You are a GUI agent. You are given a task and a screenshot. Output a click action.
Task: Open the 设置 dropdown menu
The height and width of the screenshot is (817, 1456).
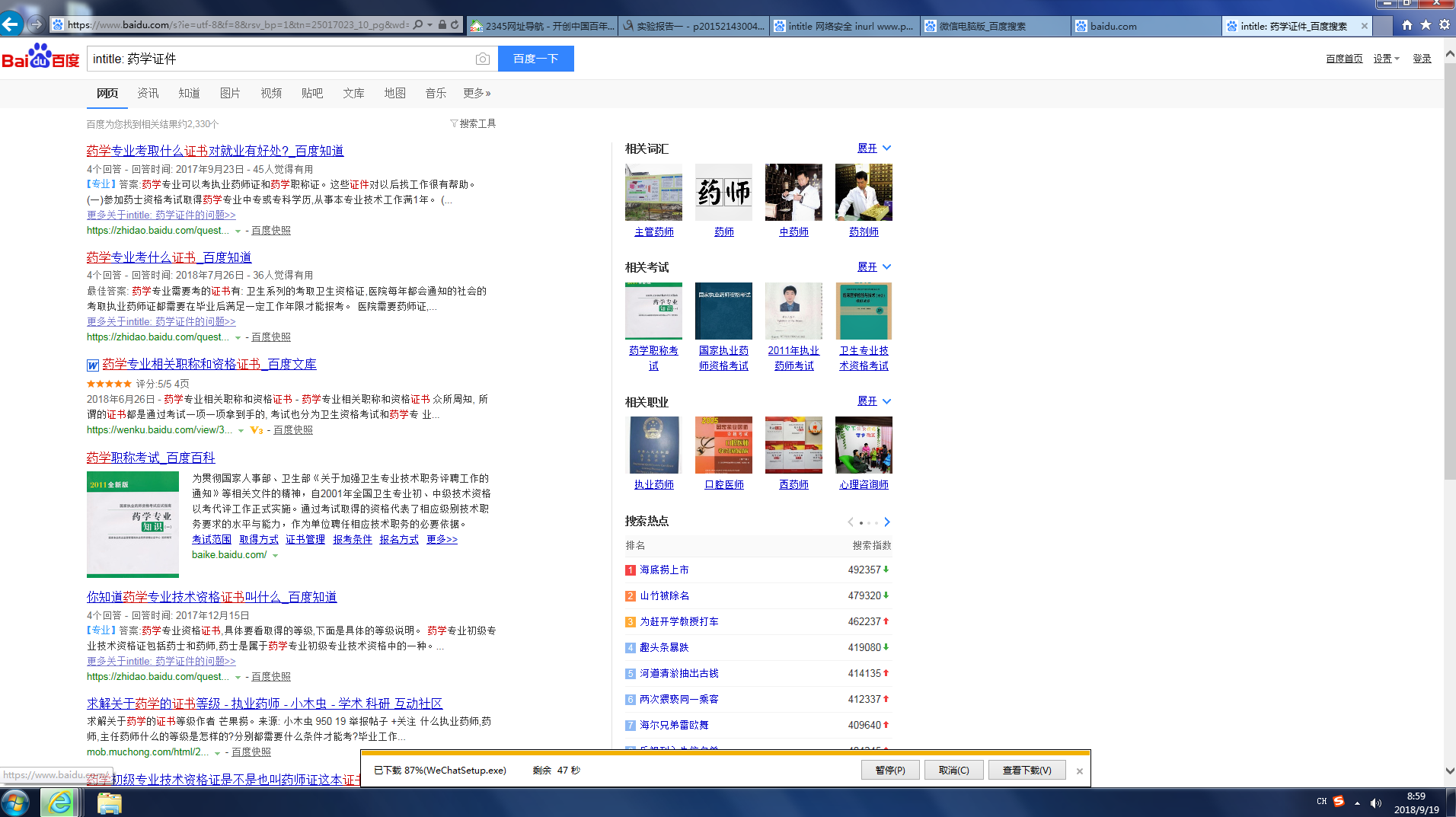click(1386, 59)
